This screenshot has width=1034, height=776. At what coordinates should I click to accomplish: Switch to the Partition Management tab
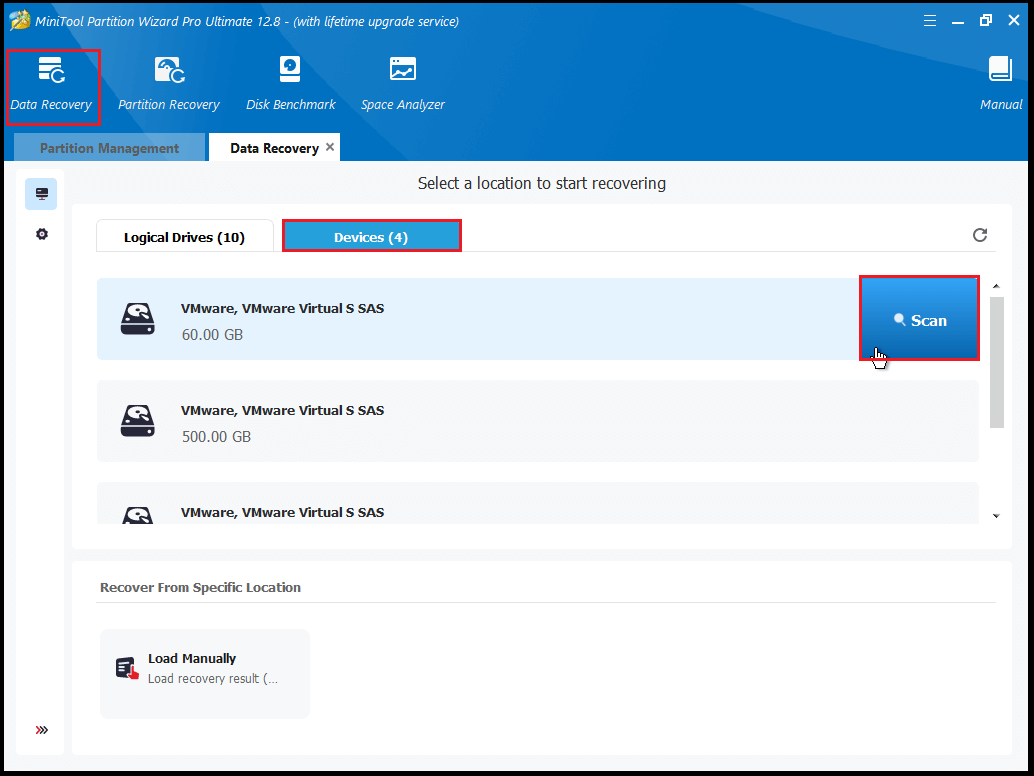[109, 148]
